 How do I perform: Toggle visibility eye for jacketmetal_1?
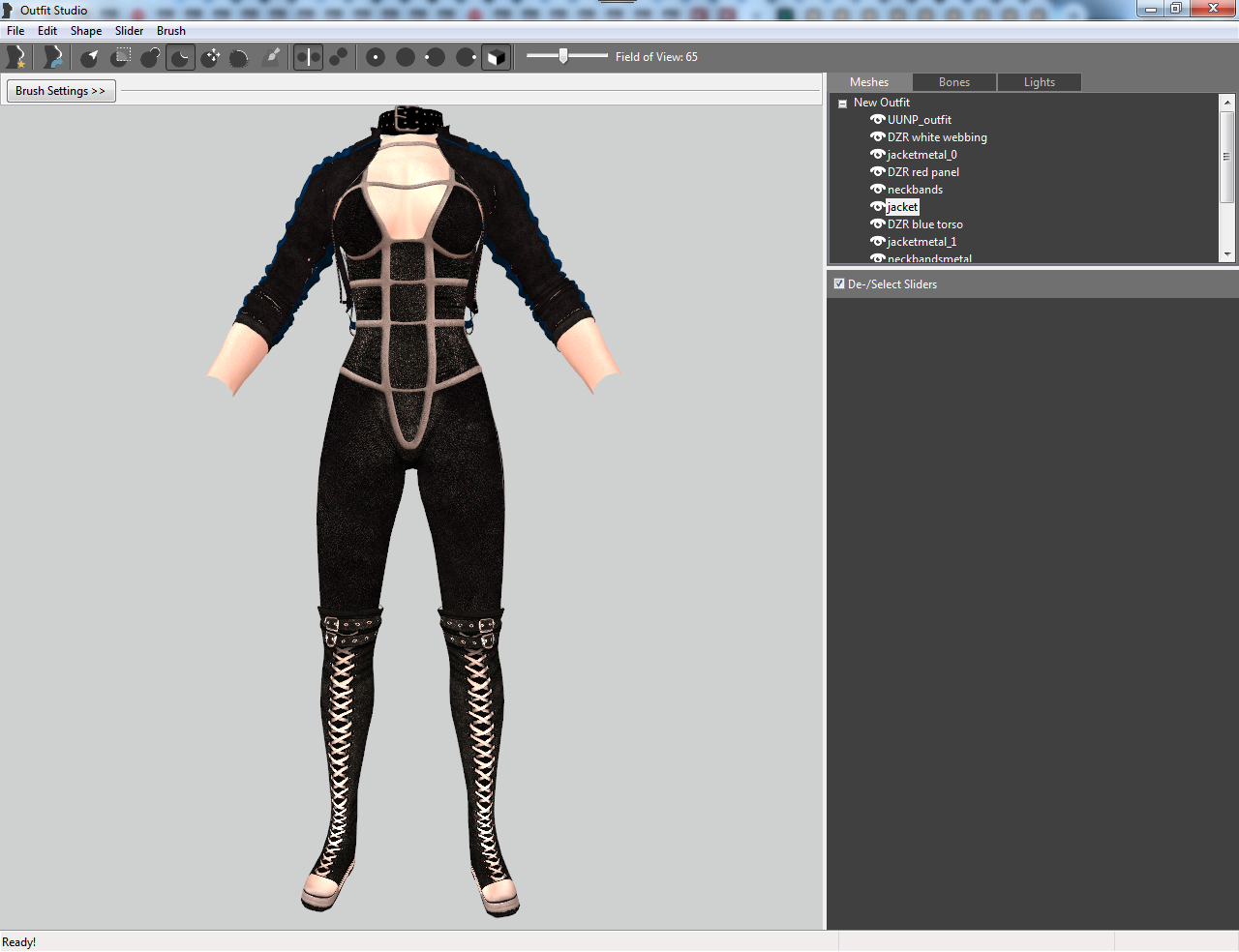point(878,242)
